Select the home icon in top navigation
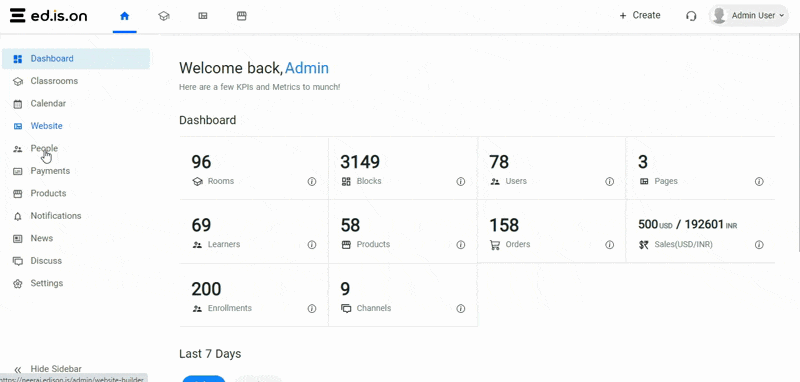This screenshot has width=800, height=382. click(x=124, y=16)
